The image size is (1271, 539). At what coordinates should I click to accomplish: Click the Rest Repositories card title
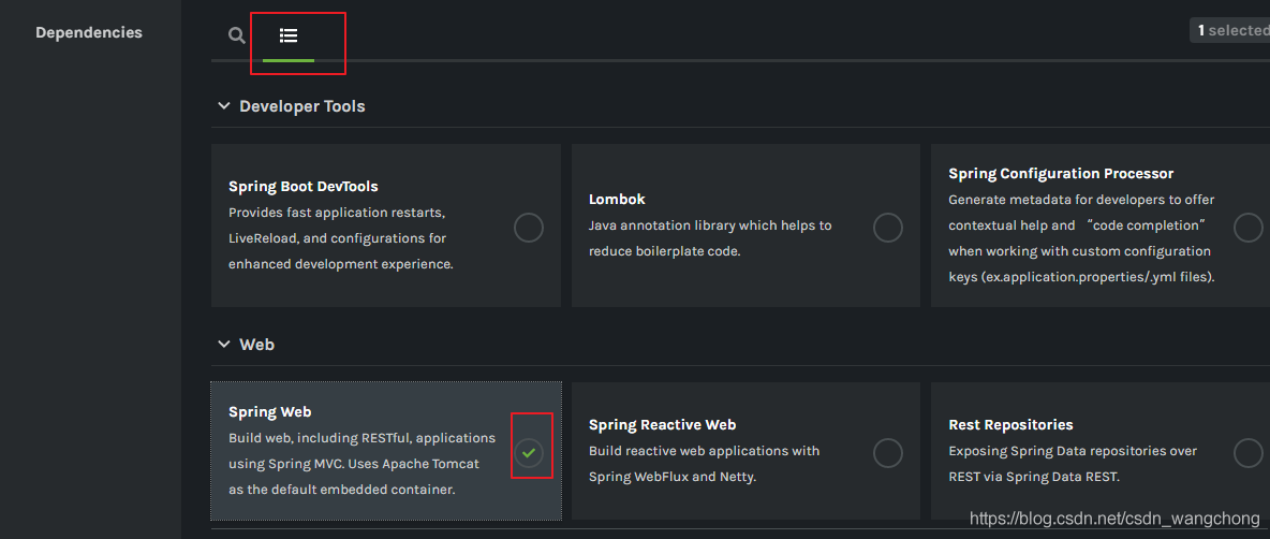pos(1011,425)
